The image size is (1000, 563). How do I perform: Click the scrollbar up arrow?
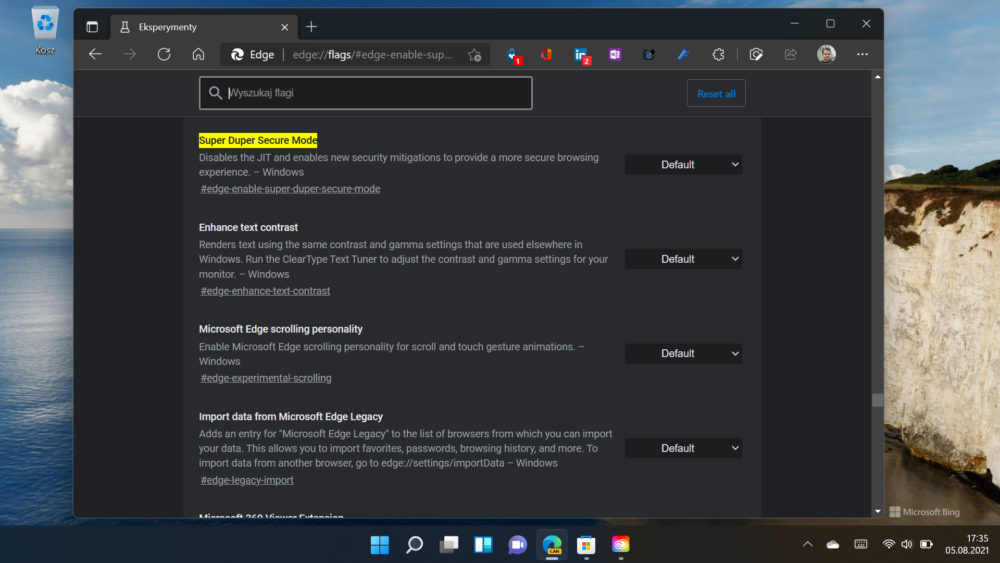click(878, 77)
